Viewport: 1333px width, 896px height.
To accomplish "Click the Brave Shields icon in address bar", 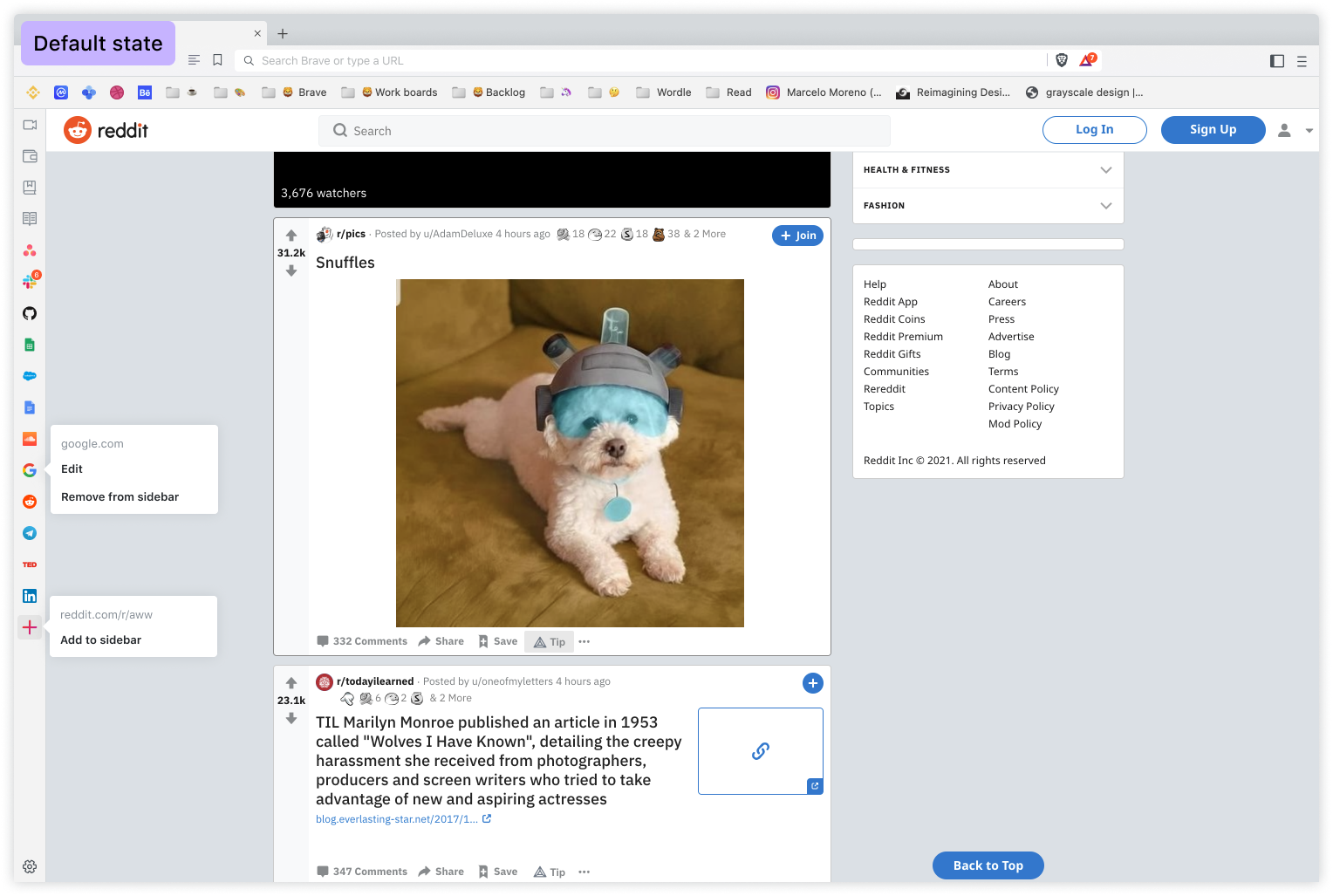I will point(1061,60).
